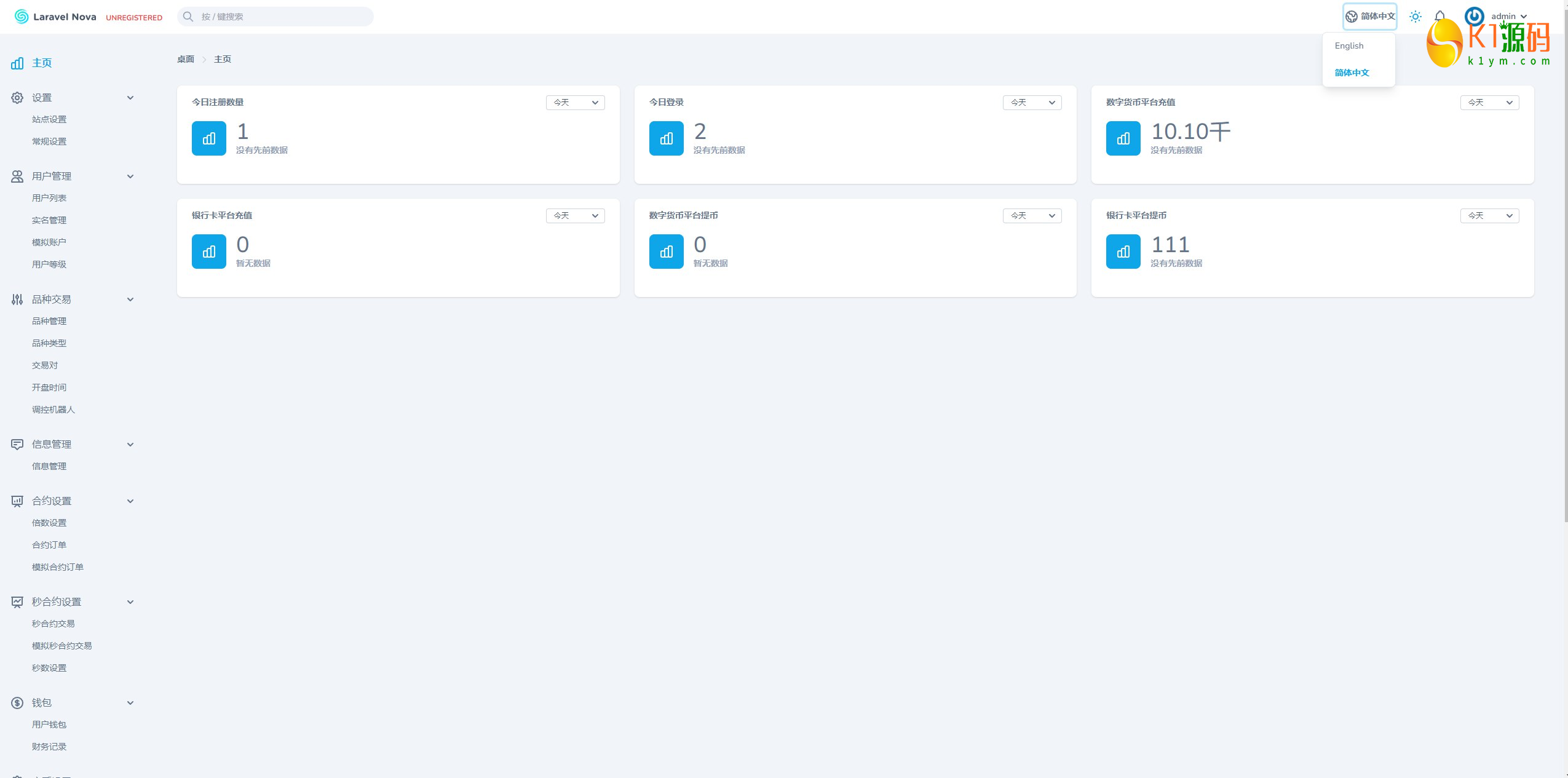Open the 用户列表 sidebar link
The height and width of the screenshot is (778, 1568).
pyautogui.click(x=49, y=198)
